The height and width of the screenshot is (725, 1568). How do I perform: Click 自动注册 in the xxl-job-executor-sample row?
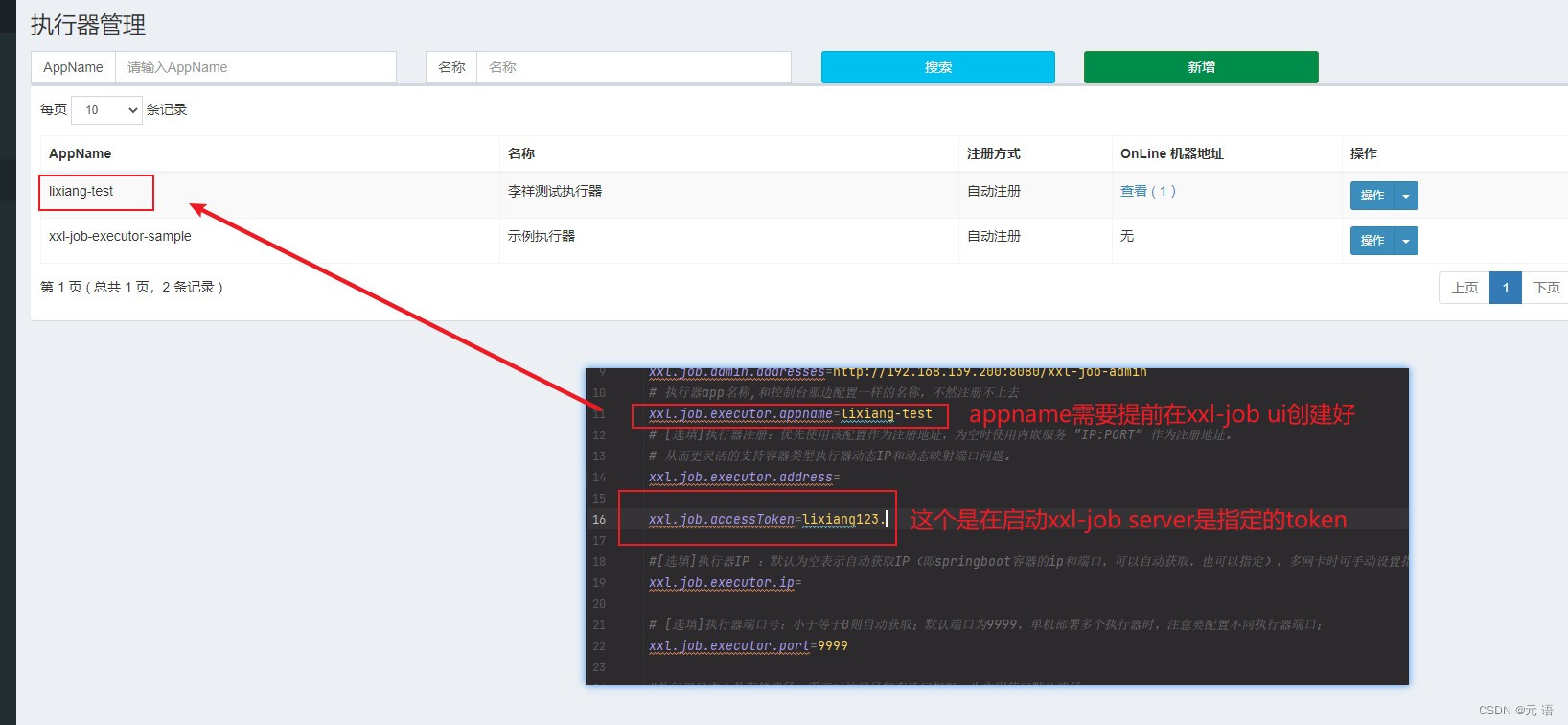pyautogui.click(x=994, y=236)
